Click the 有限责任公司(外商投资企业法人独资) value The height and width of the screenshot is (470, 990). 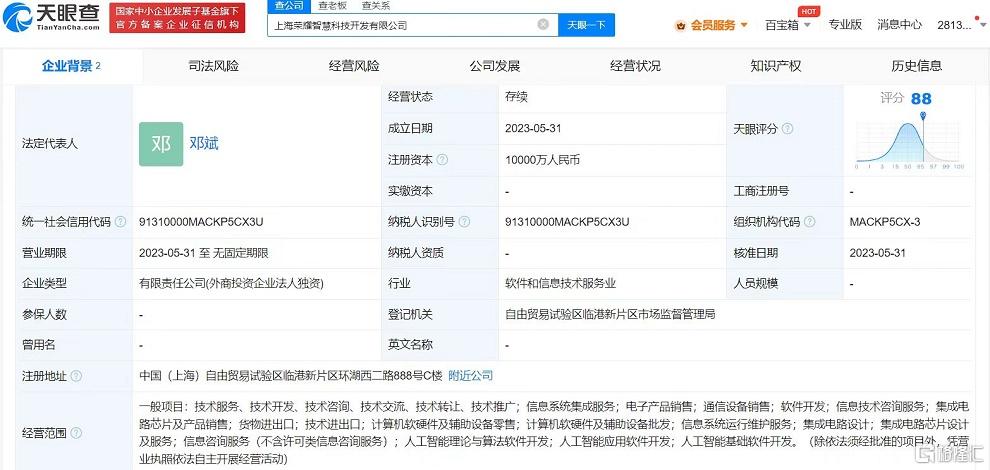point(231,284)
